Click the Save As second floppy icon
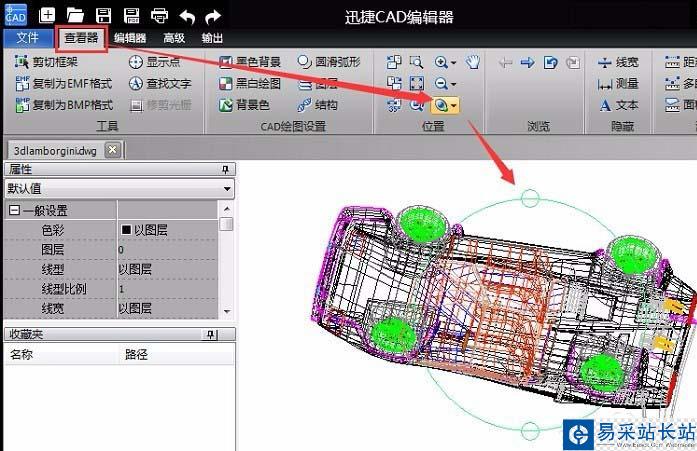This screenshot has width=697, height=451. (132, 16)
